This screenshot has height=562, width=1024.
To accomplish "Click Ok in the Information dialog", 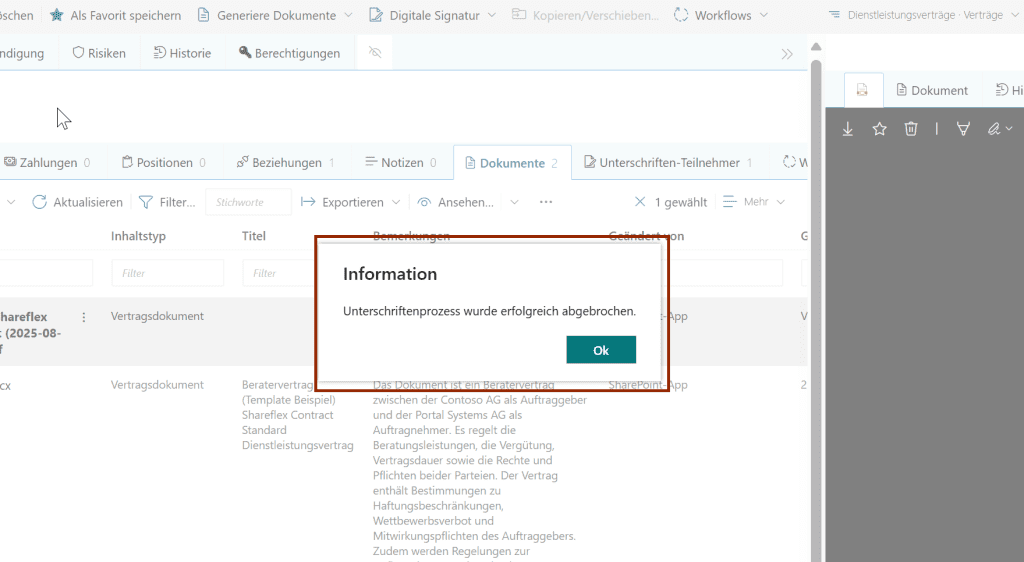I will coord(600,350).
